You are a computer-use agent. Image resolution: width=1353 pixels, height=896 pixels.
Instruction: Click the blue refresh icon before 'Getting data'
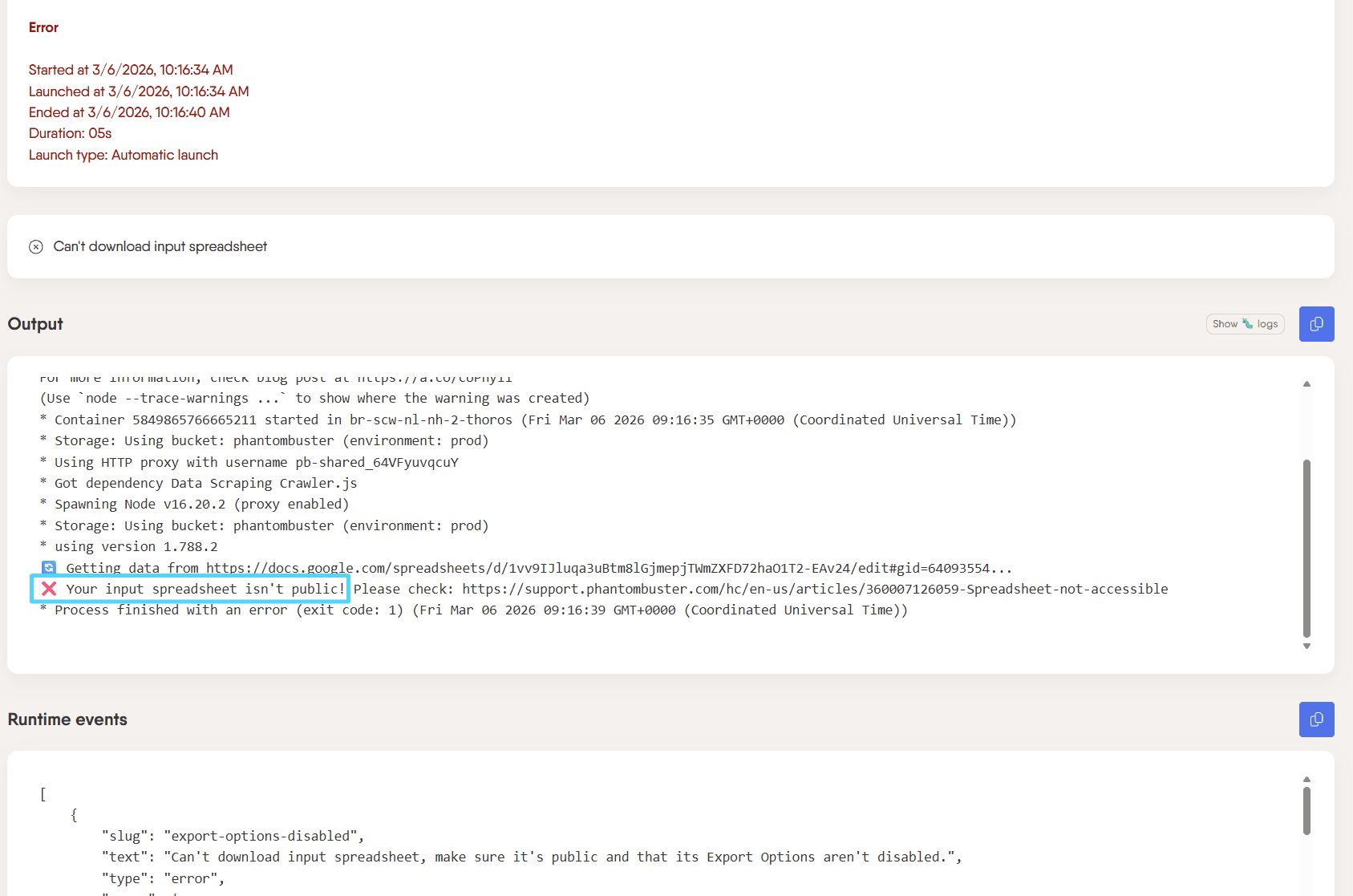(x=49, y=568)
